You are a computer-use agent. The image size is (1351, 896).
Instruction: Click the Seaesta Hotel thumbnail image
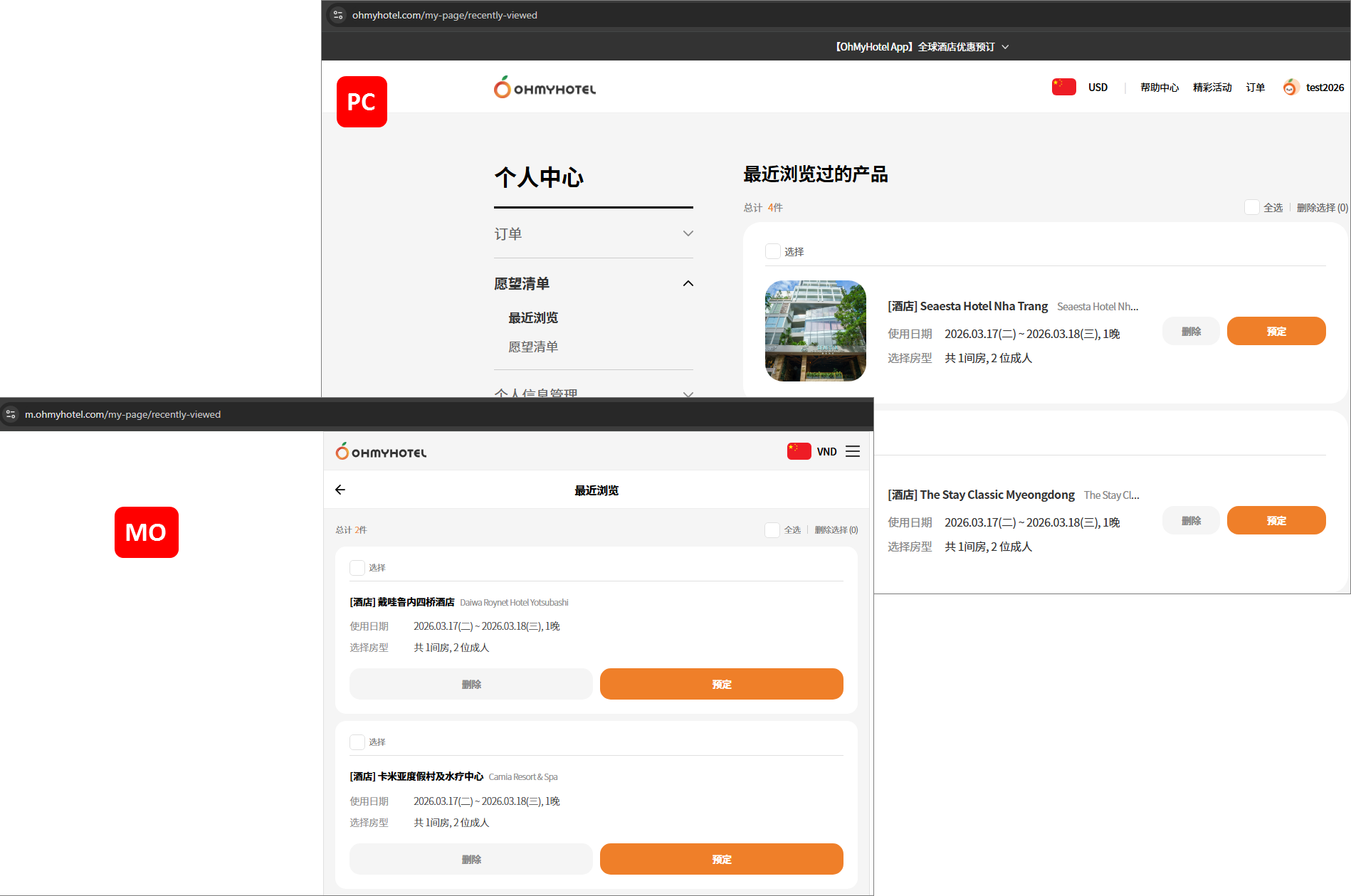(815, 331)
